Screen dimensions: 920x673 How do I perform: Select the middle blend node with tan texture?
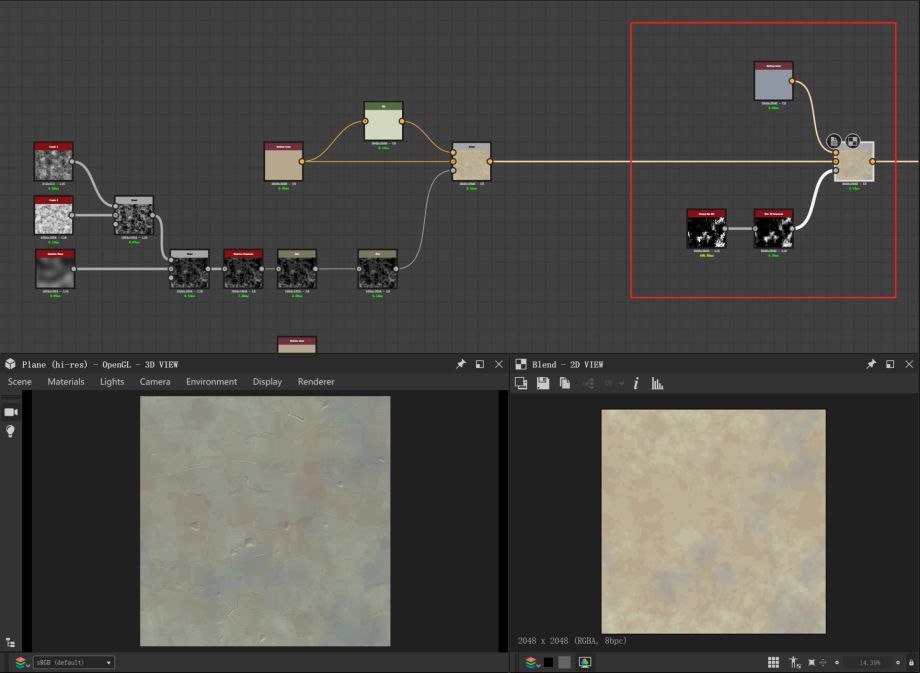[472, 161]
